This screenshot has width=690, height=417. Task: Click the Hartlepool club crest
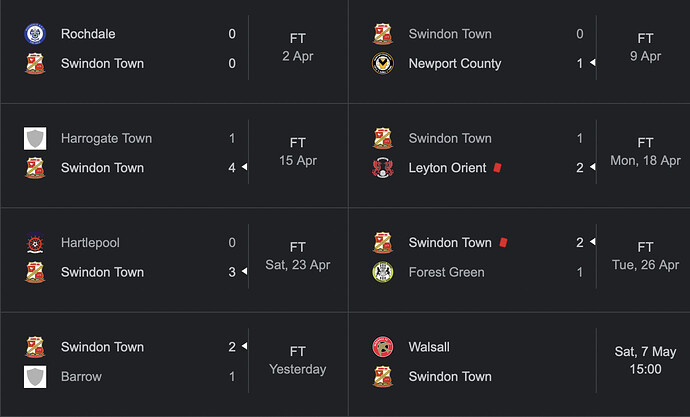click(x=35, y=242)
